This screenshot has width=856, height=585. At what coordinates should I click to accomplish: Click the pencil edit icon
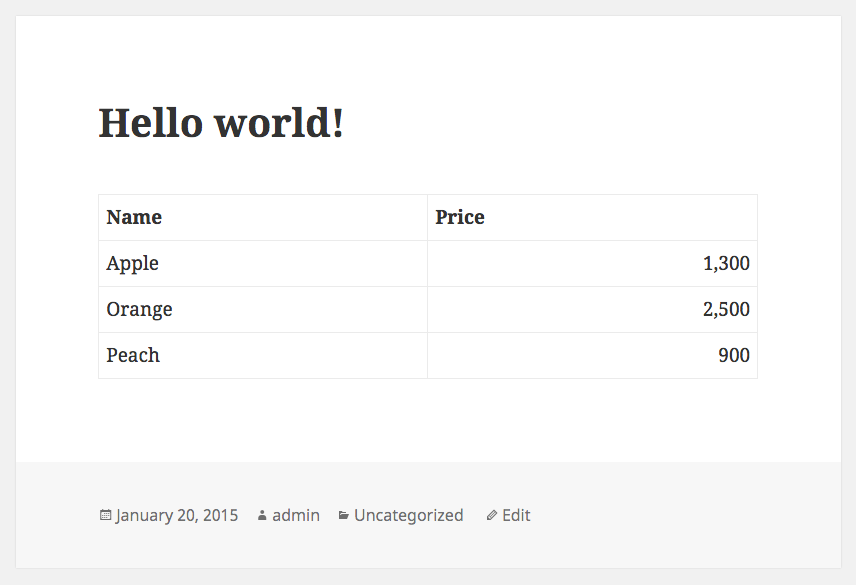(491, 515)
